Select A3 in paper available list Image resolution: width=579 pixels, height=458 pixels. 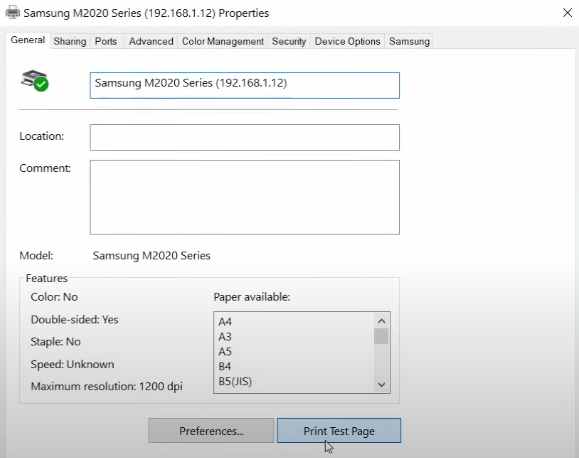(225, 337)
